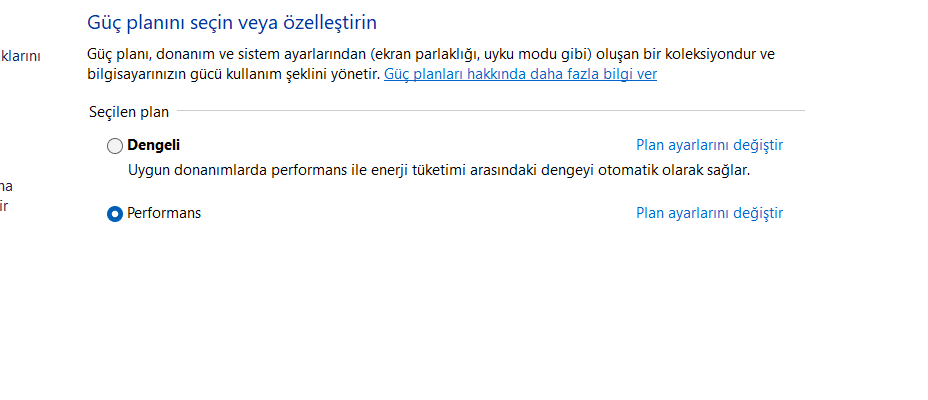Click the bold Dengeli plan label
This screenshot has height=400, width=928.
153,145
